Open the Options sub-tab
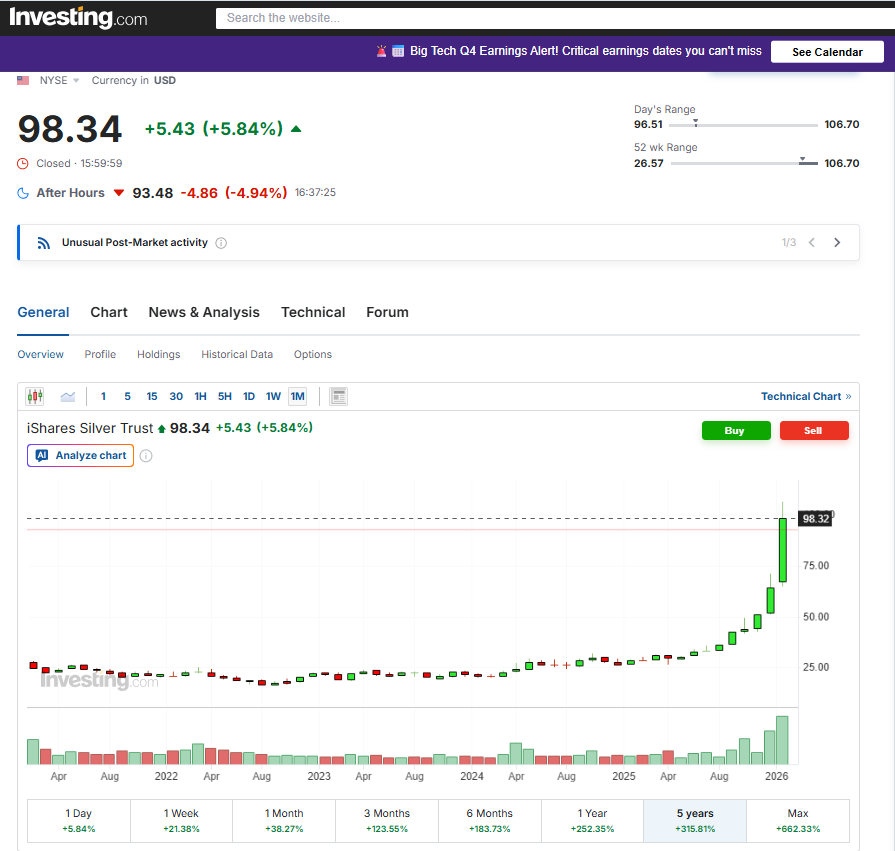895x851 pixels. click(x=312, y=354)
